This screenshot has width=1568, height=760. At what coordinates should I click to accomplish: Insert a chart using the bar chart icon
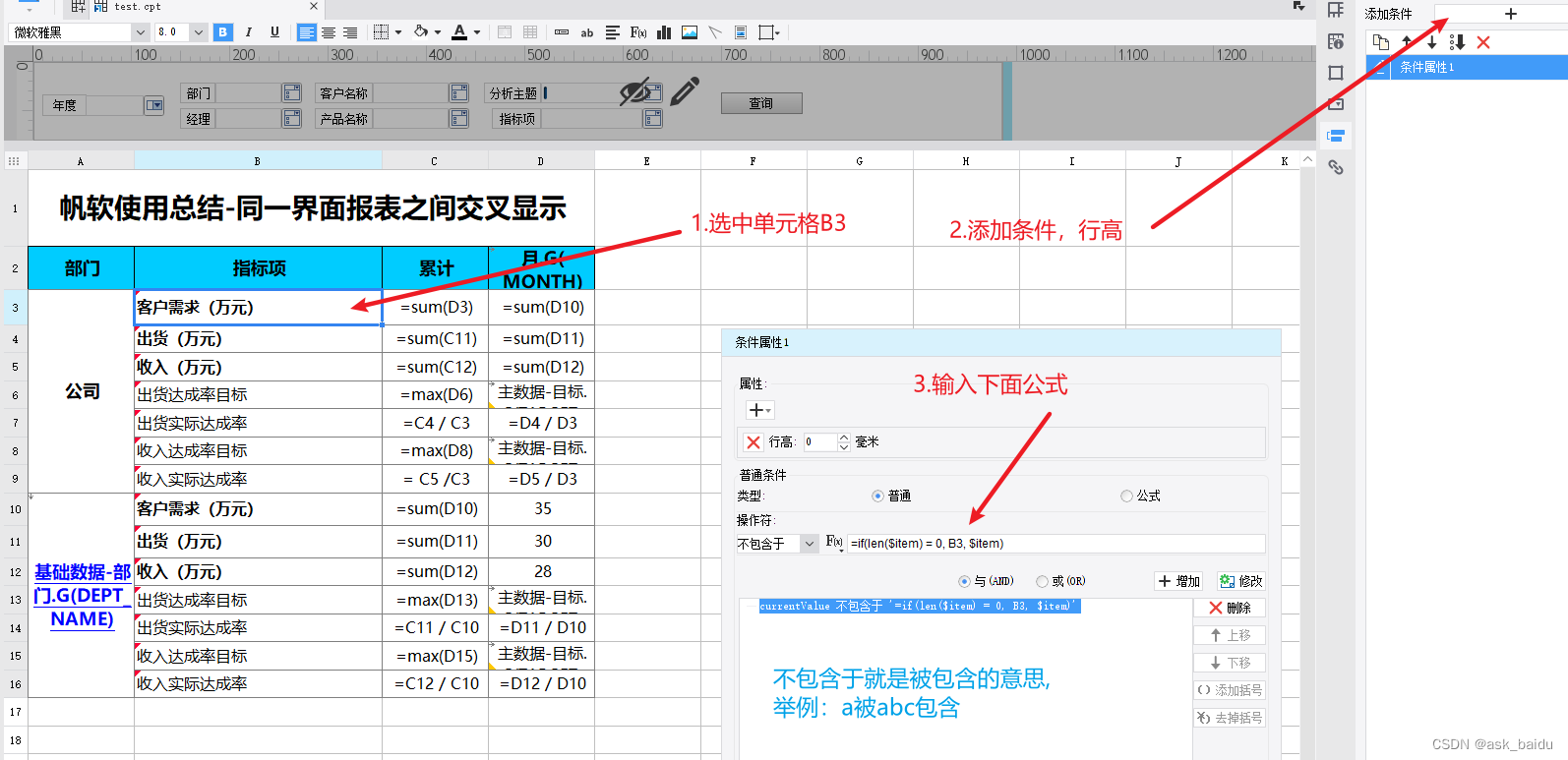[664, 32]
